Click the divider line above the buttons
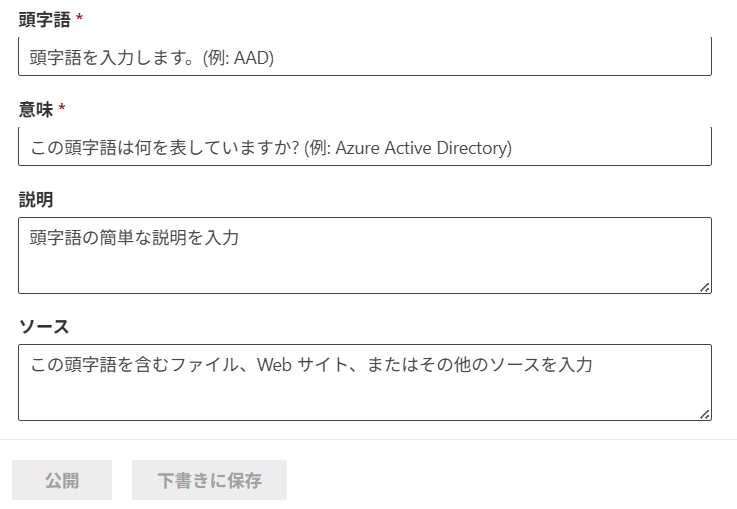 coord(368,439)
